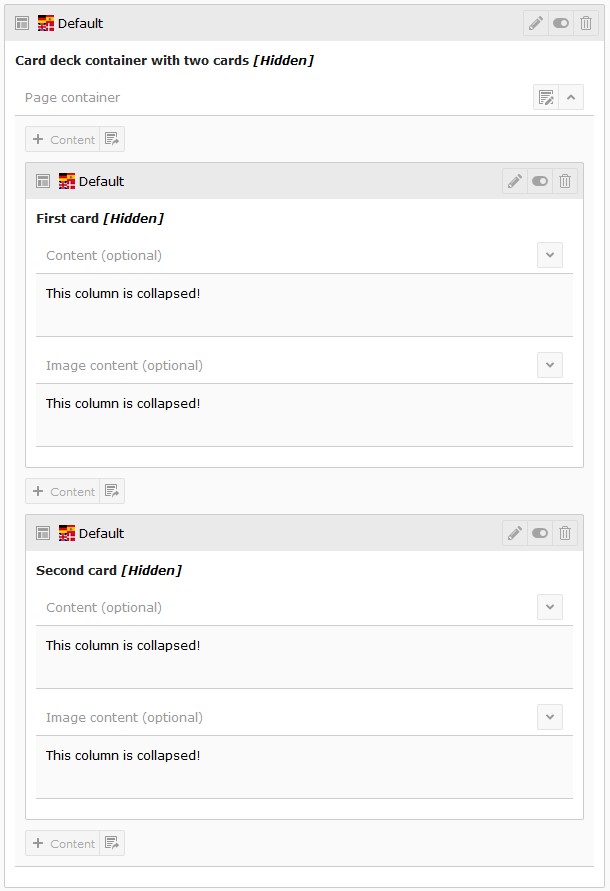Edit the First card element

click(x=515, y=181)
